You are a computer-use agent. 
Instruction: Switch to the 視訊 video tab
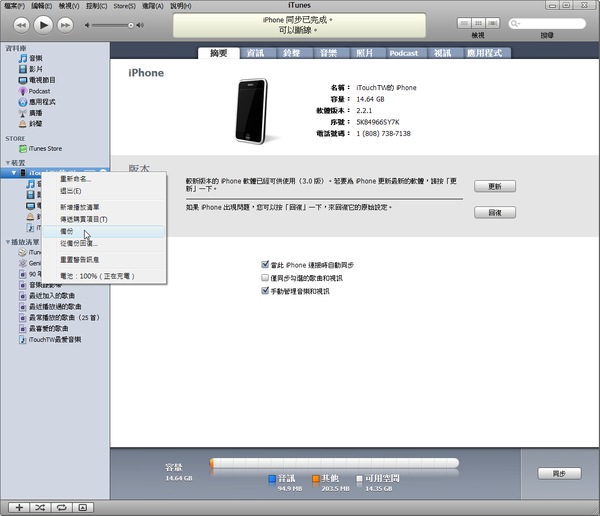click(x=443, y=53)
